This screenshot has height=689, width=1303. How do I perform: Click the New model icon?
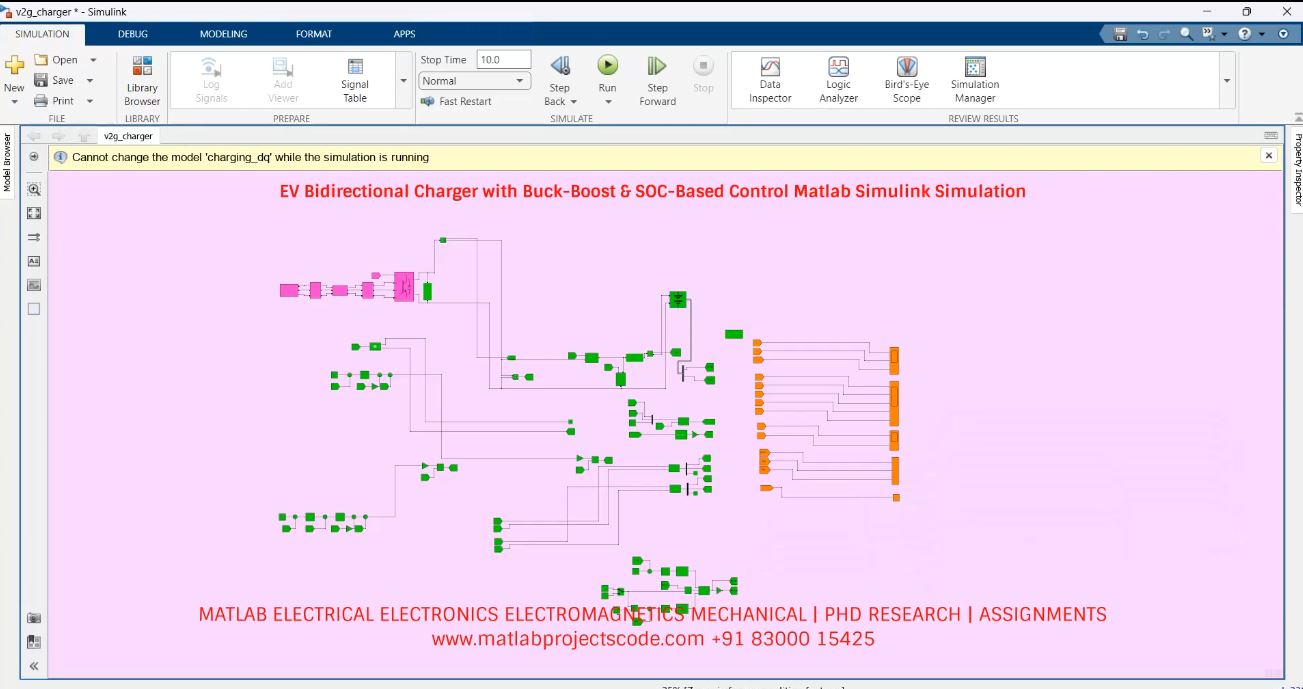click(14, 66)
